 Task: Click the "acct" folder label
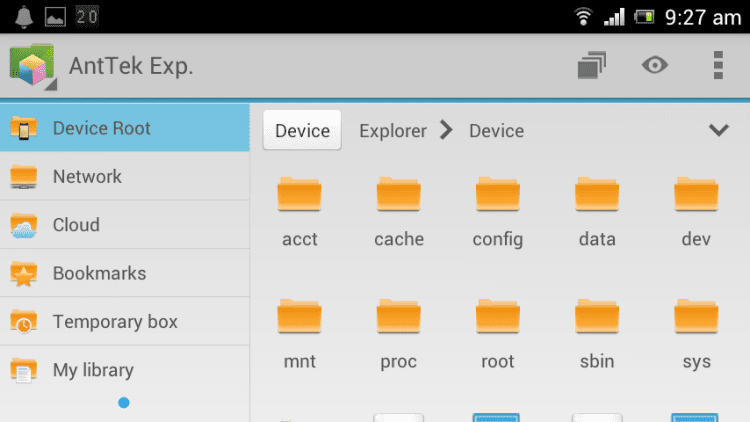click(x=299, y=239)
